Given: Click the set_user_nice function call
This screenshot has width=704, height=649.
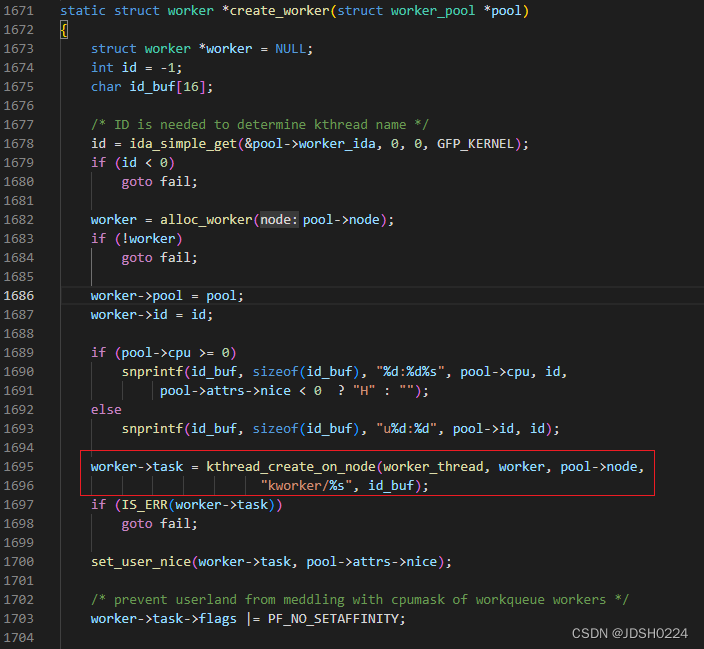Looking at the screenshot, I should [141, 562].
